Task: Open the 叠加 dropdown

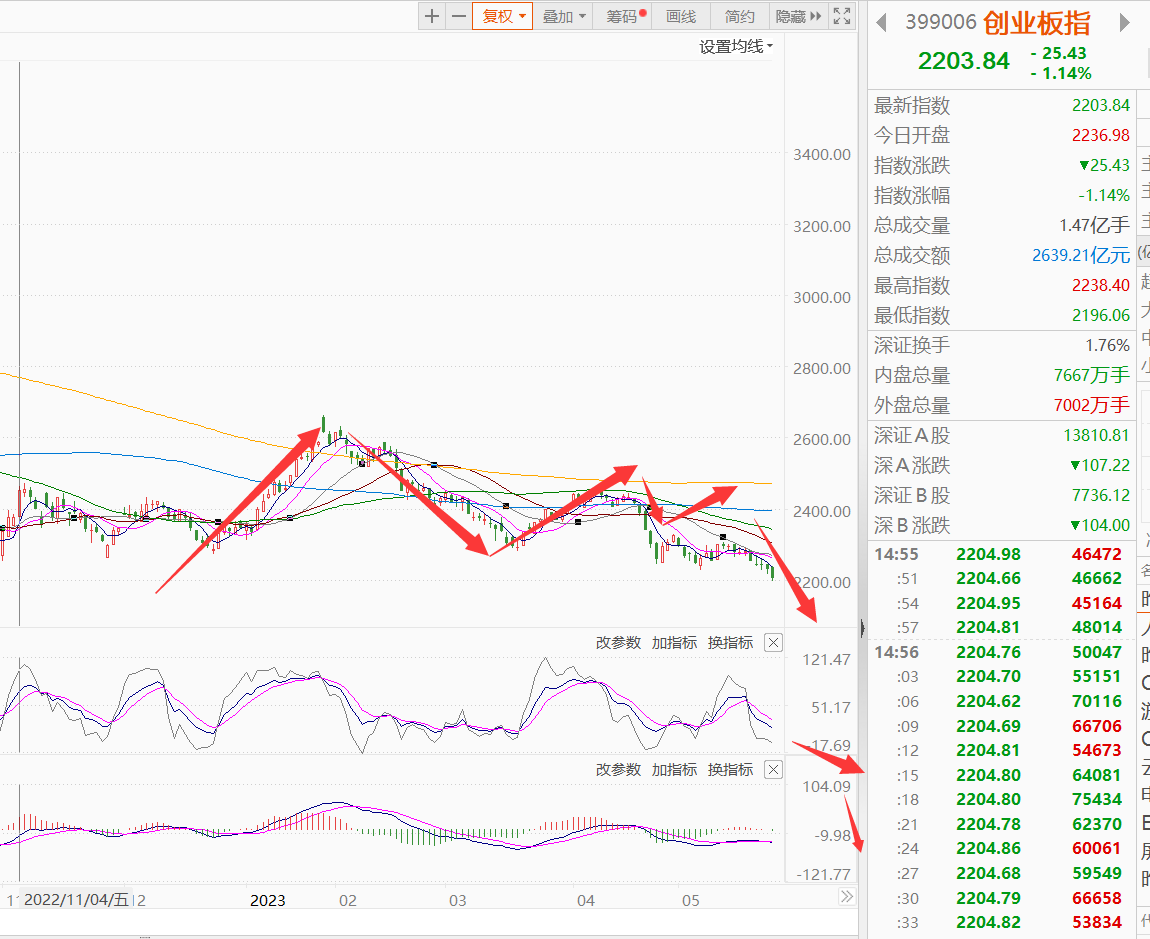Action: [x=563, y=16]
